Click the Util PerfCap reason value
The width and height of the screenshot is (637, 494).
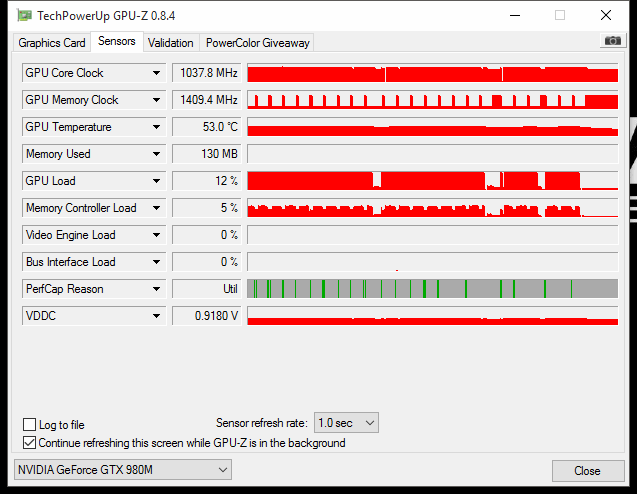[207, 289]
